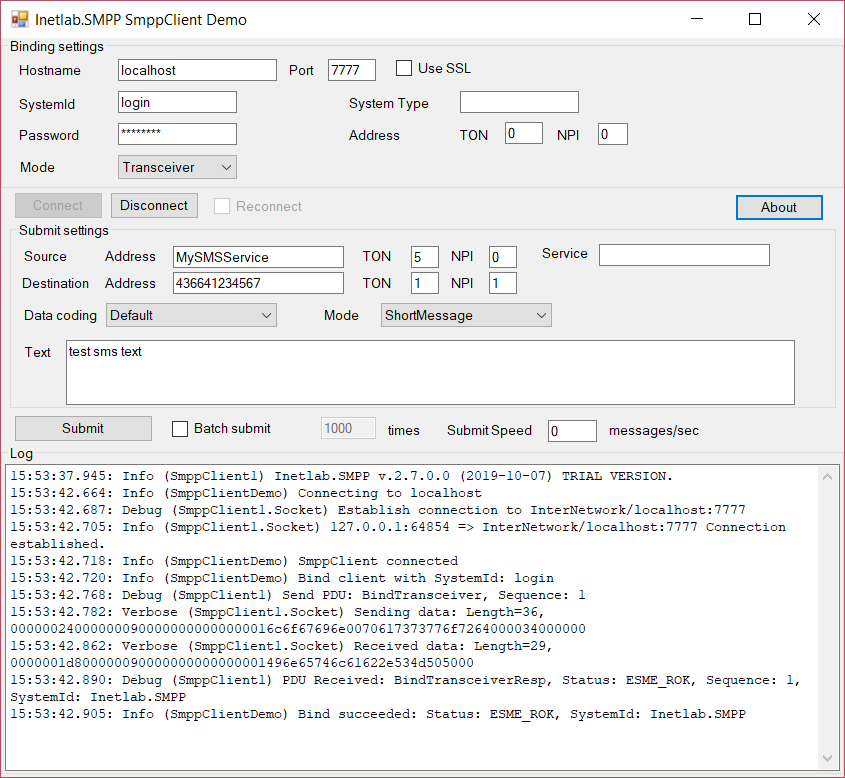Expand the Data coding Default dropdown
The image size is (845, 778).
[x=191, y=315]
